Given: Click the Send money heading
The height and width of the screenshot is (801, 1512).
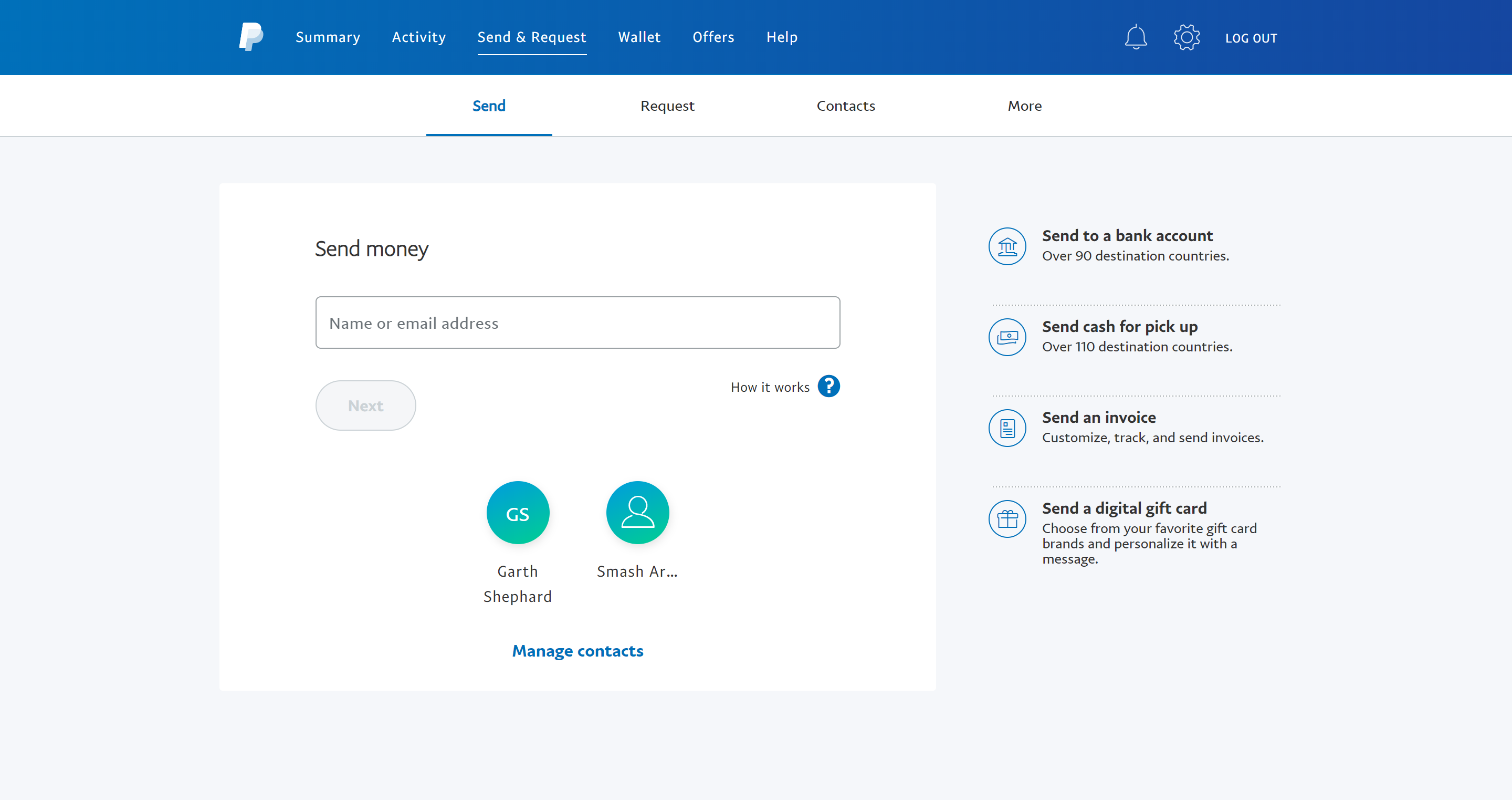Looking at the screenshot, I should click(372, 249).
